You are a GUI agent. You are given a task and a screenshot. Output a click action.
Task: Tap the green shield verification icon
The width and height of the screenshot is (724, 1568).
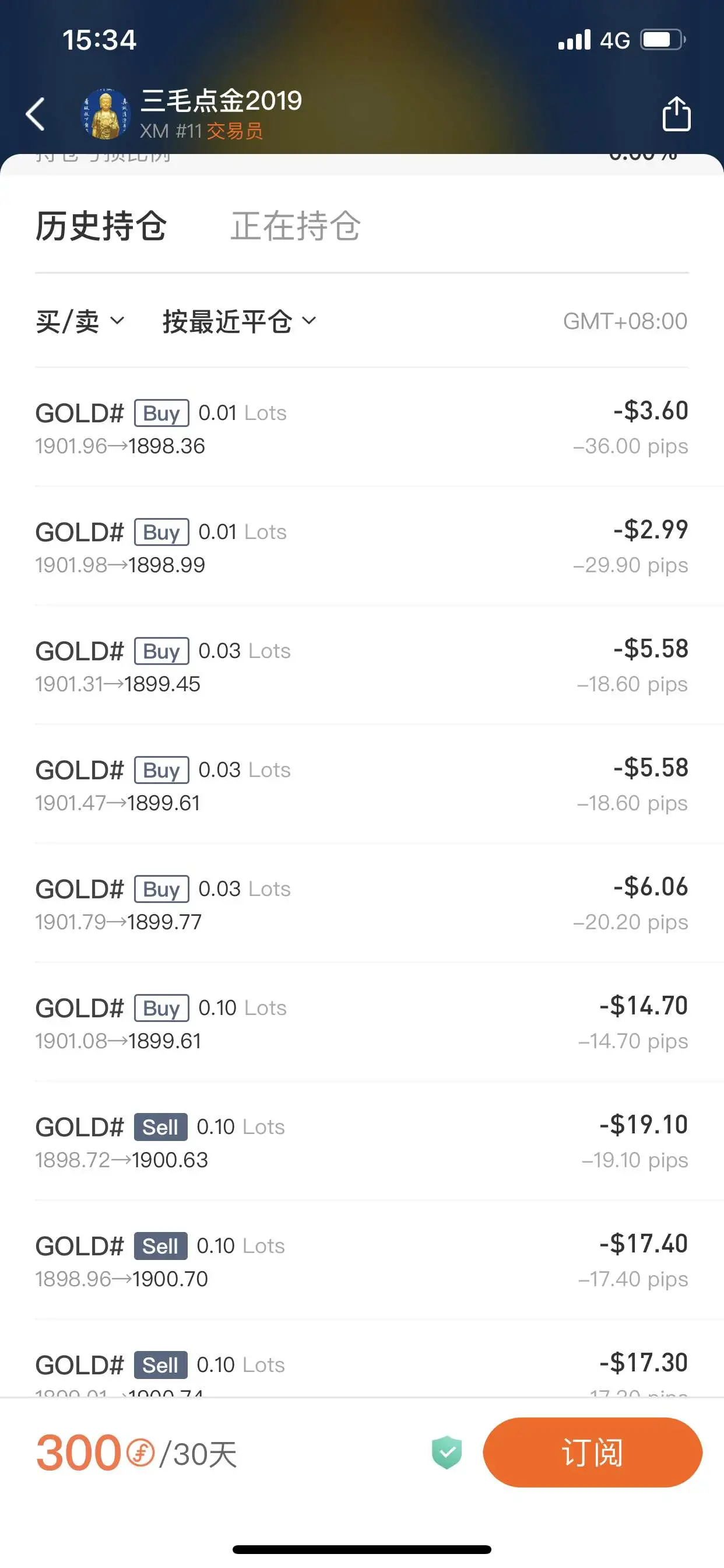pyautogui.click(x=447, y=1452)
